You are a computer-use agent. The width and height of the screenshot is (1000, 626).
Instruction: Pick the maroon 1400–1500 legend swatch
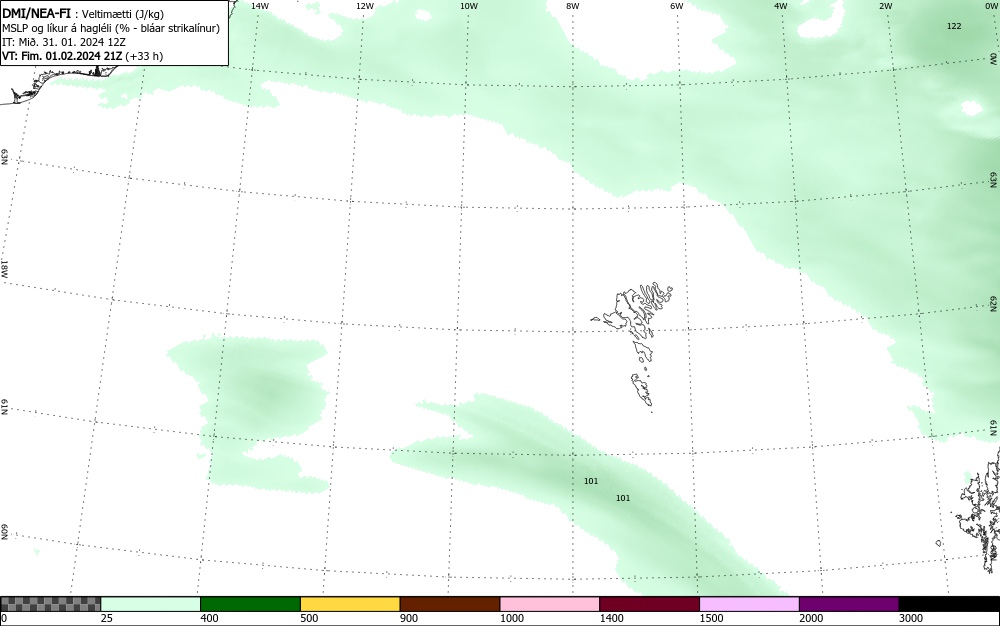649,604
